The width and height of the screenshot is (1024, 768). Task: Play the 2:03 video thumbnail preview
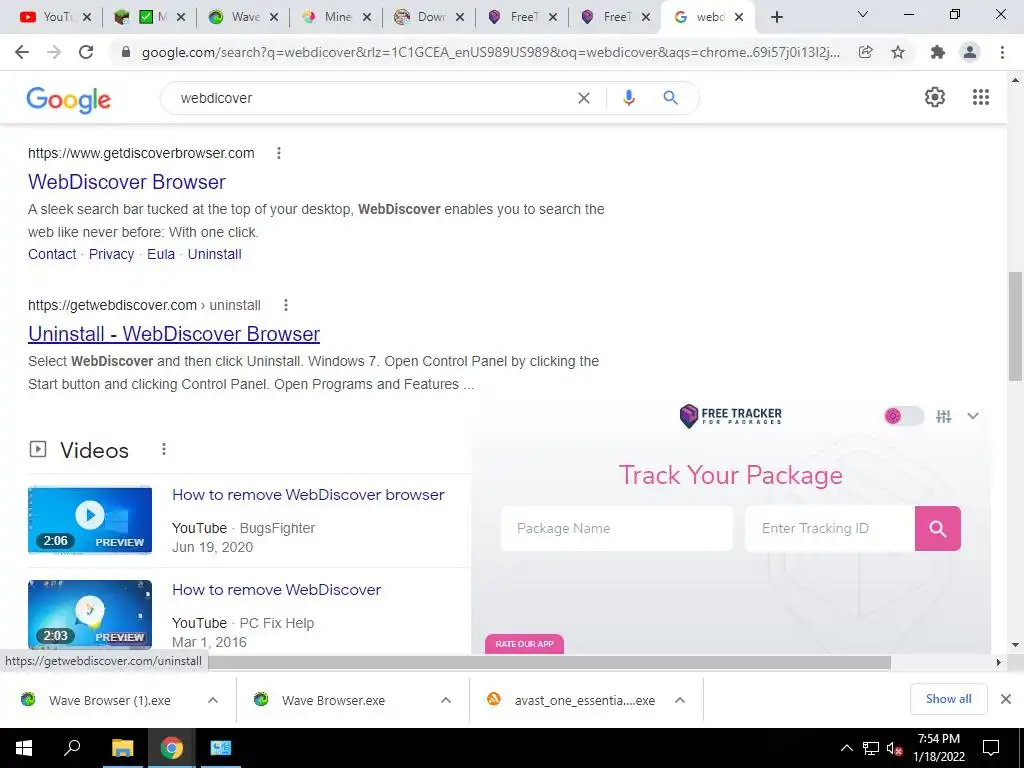tap(90, 615)
